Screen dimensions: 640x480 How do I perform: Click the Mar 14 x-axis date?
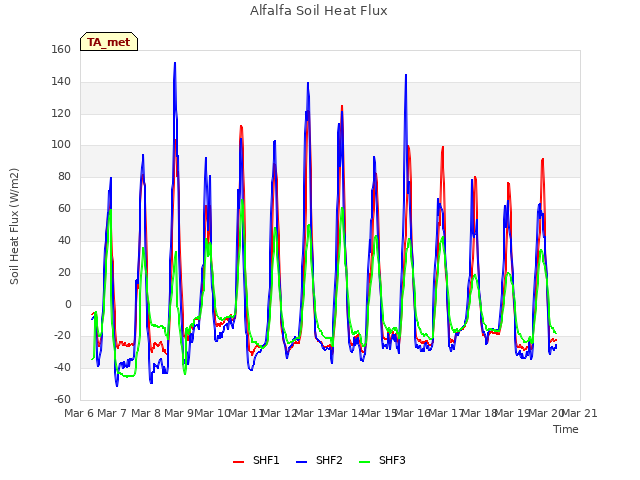346,413
